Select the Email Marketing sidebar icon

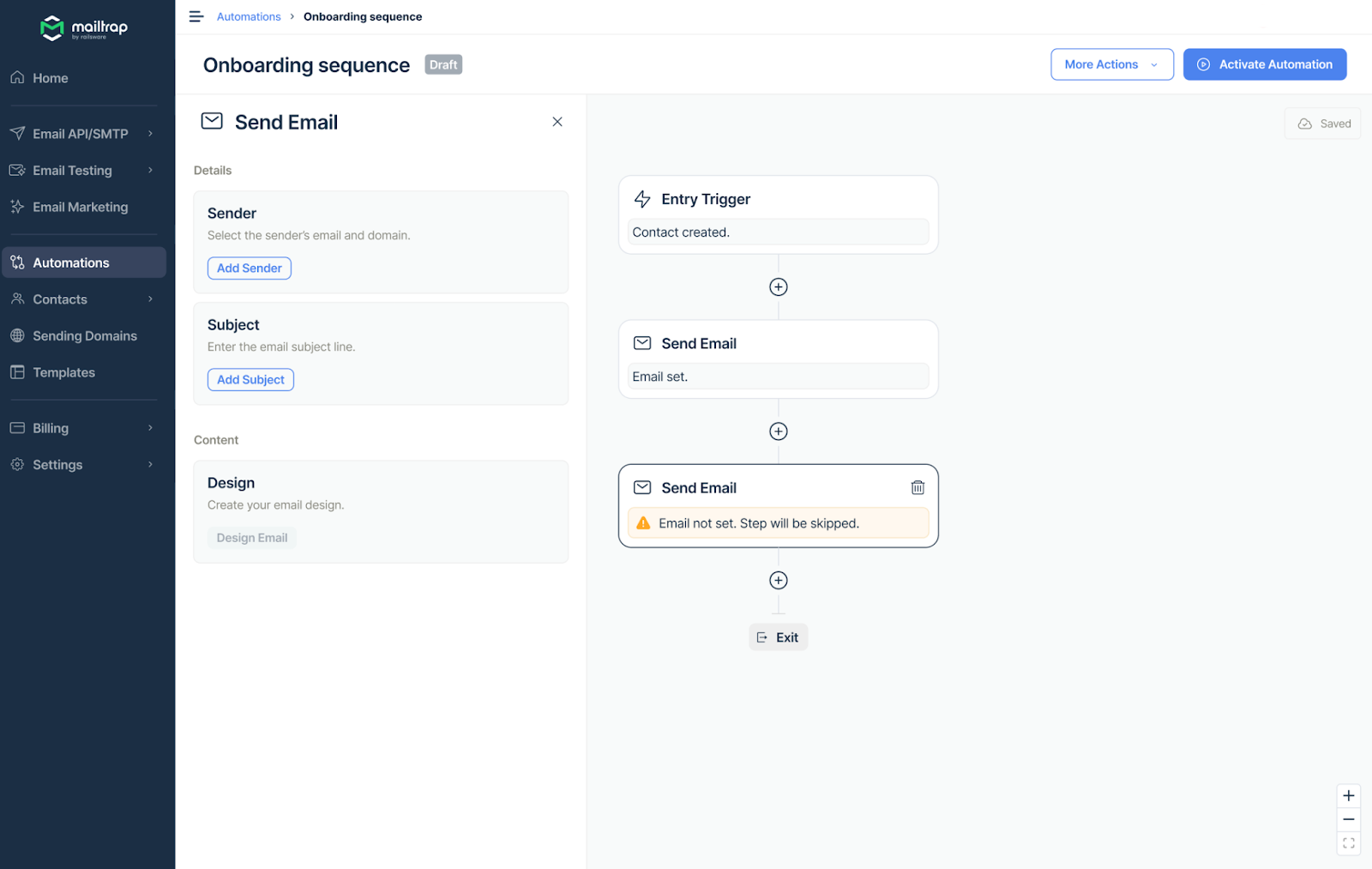tap(17, 207)
